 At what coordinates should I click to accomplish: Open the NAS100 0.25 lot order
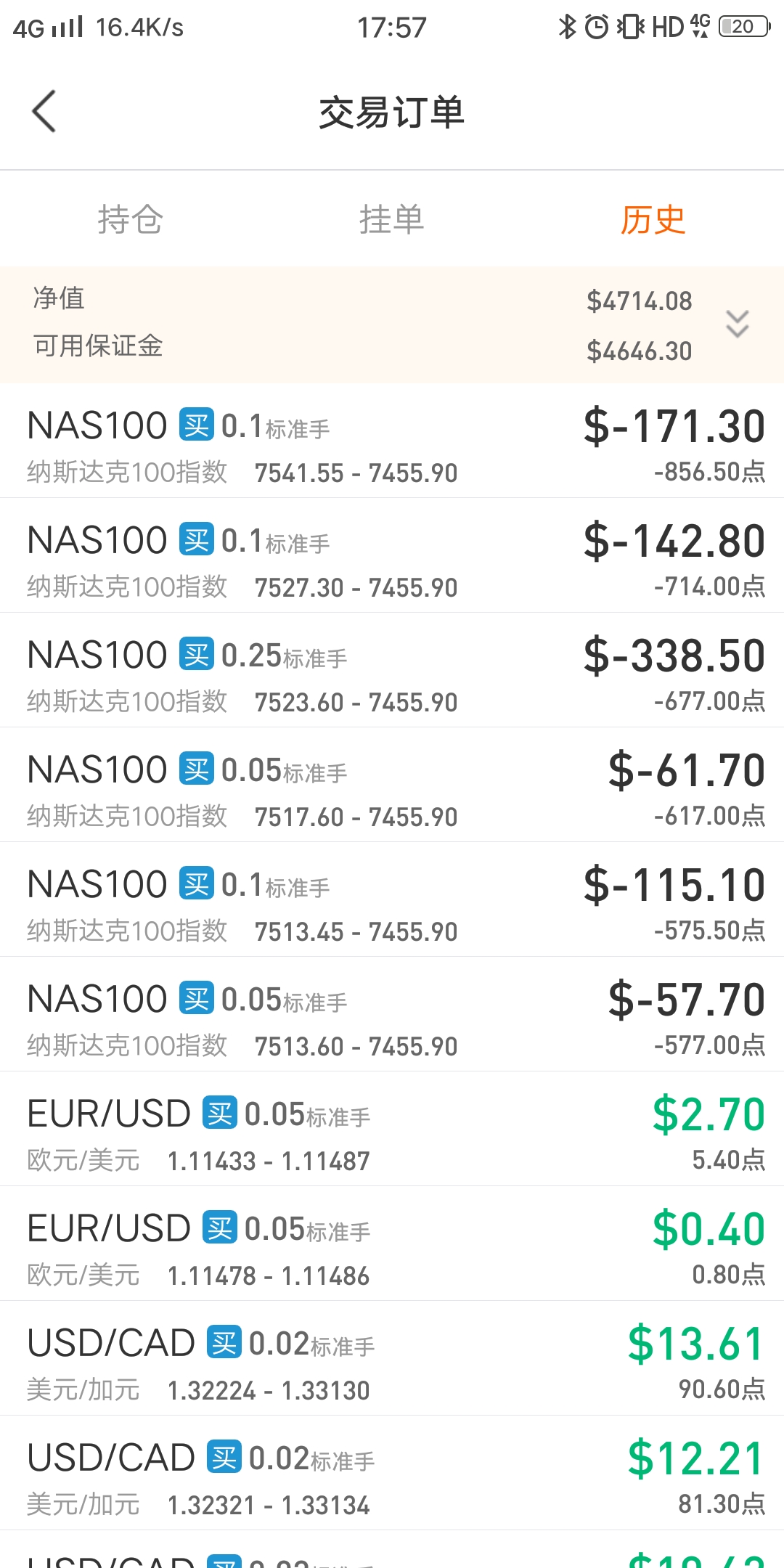392,671
